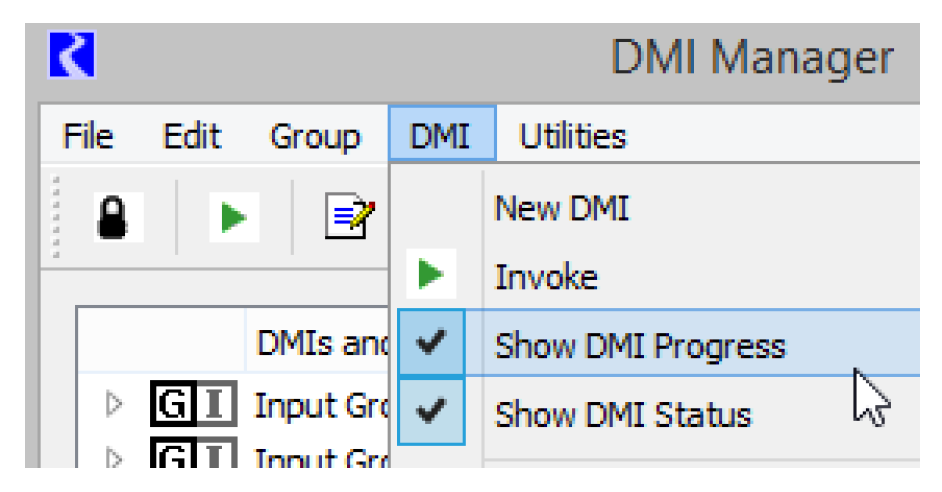The height and width of the screenshot is (492, 942).
Task: Choose New DMI from the menu
Action: (561, 209)
